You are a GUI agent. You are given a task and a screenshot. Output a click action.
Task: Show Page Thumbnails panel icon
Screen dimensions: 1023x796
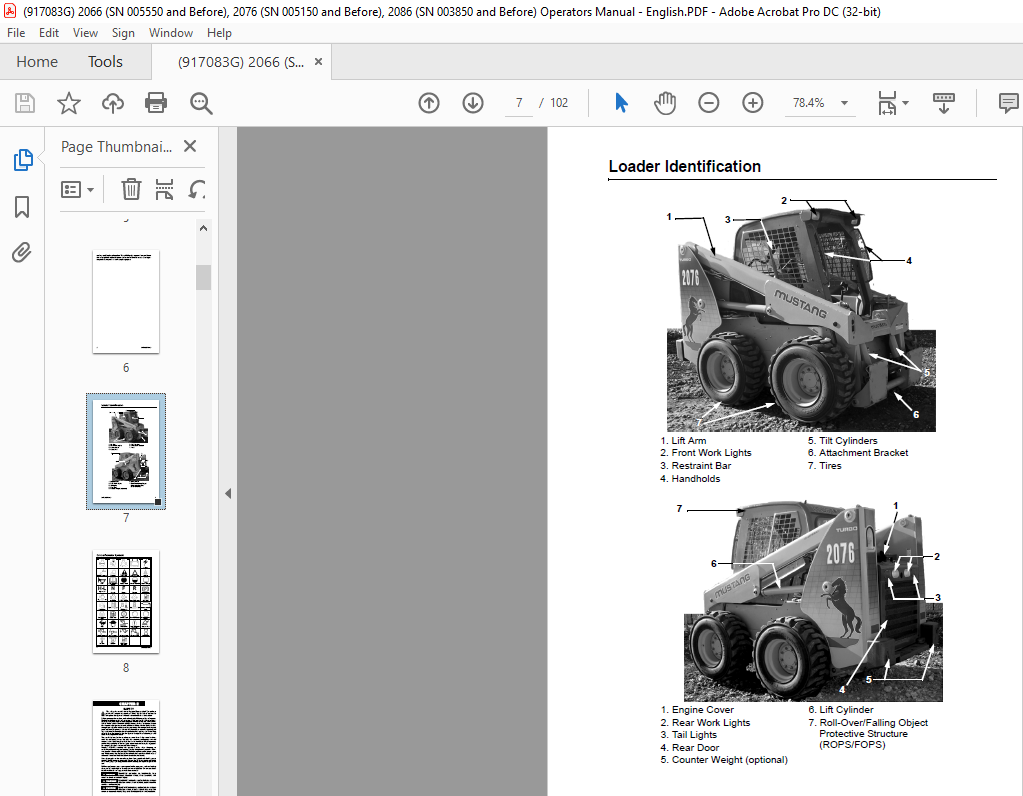[23, 160]
